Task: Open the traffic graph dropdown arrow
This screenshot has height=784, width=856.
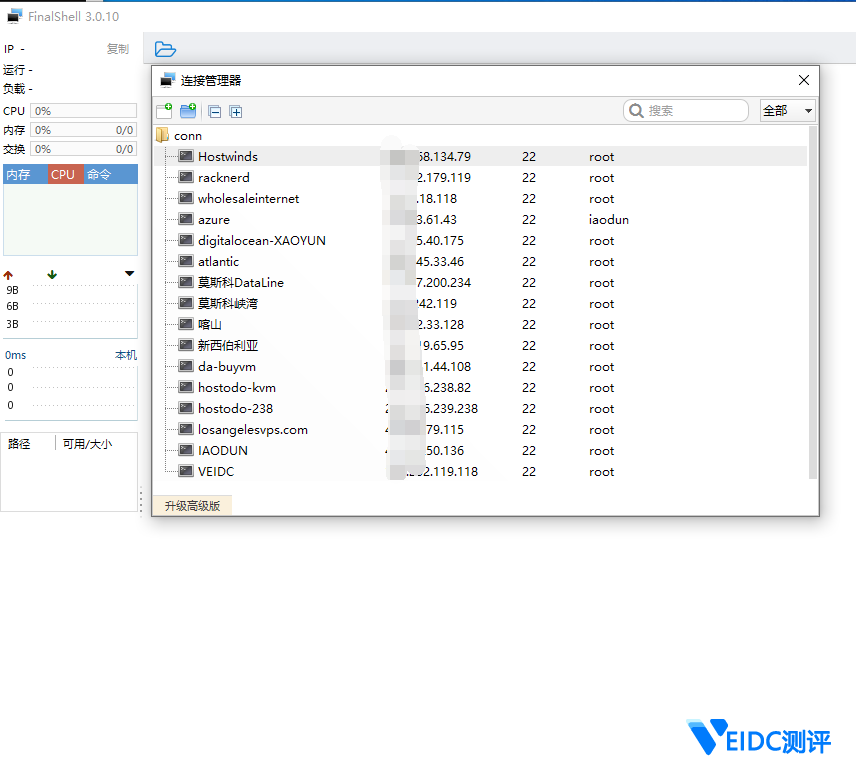Action: [x=128, y=272]
